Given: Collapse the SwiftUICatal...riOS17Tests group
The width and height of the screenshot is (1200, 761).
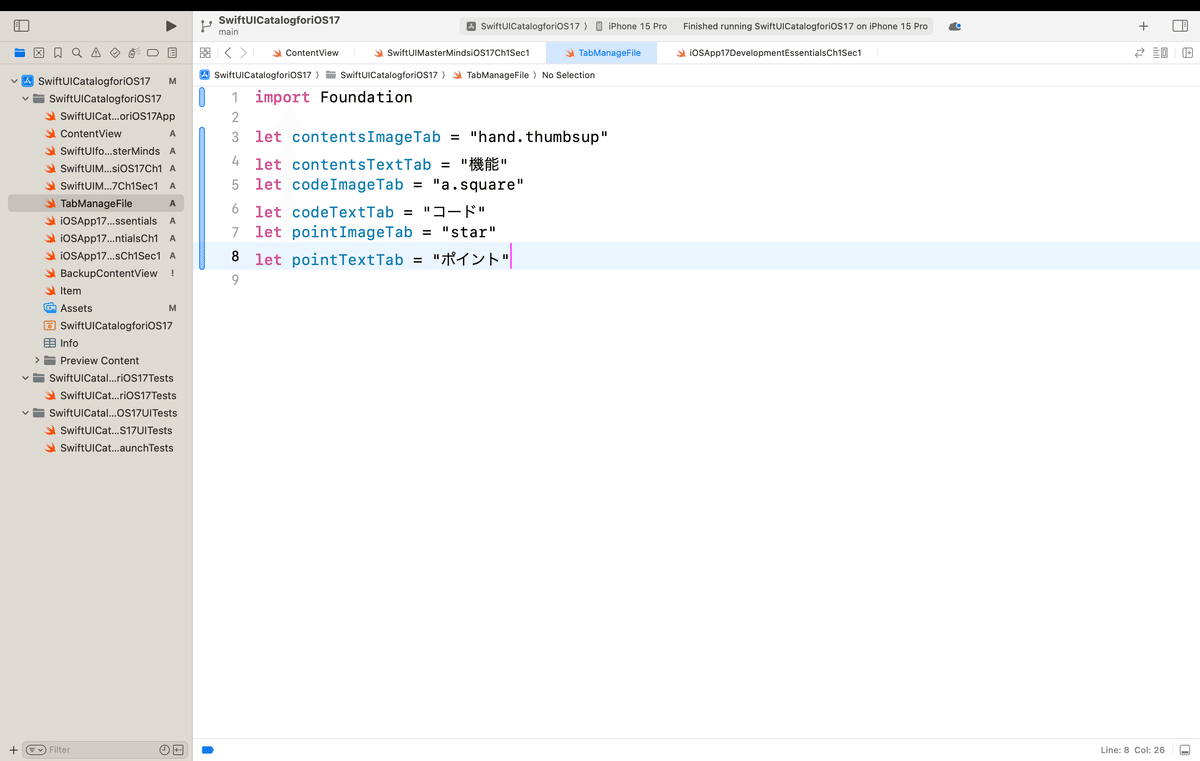Looking at the screenshot, I should [x=26, y=378].
